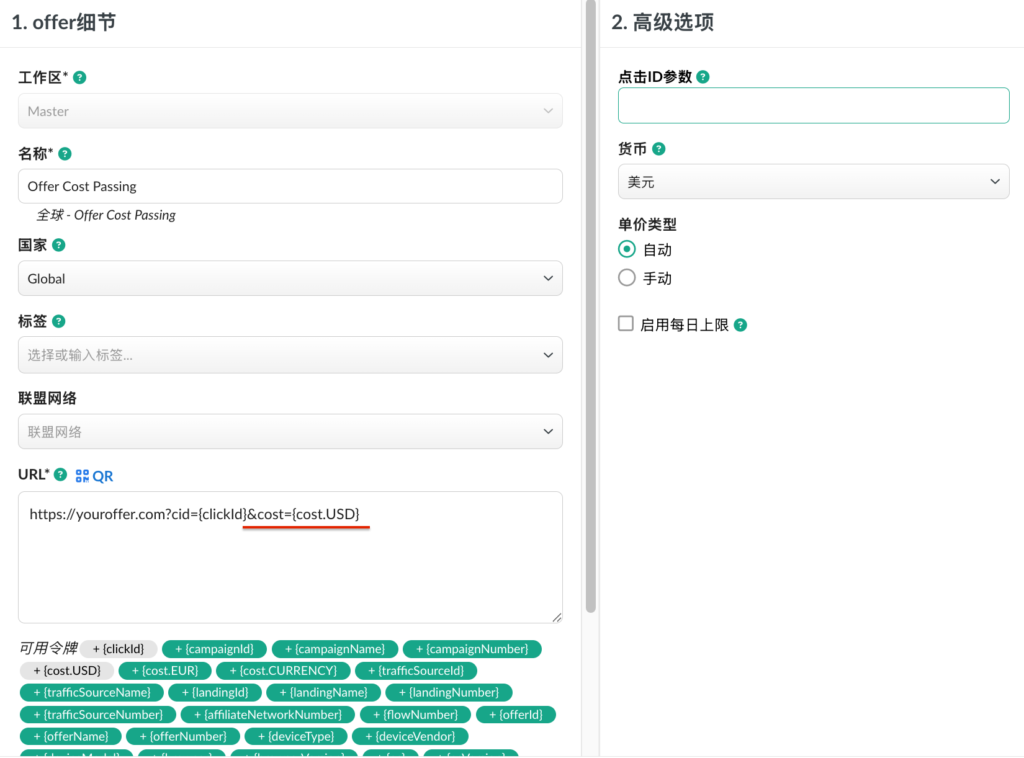The height and width of the screenshot is (758, 1024).
Task: Enable the 启用每日上限 checkbox
Action: click(626, 324)
